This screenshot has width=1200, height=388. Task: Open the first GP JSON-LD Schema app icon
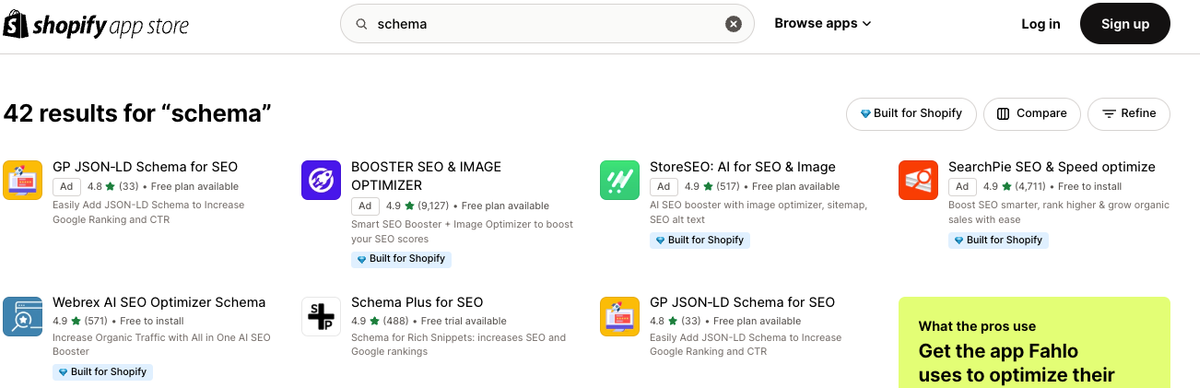[23, 180]
